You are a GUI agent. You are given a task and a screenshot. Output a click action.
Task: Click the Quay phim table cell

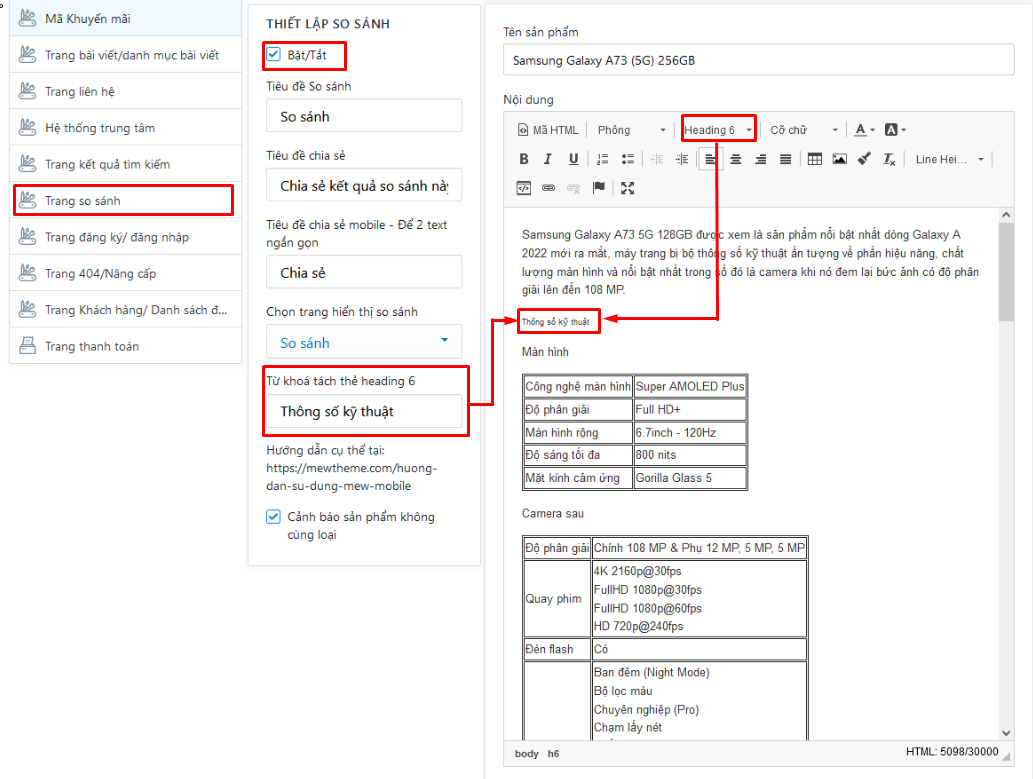pyautogui.click(x=557, y=598)
